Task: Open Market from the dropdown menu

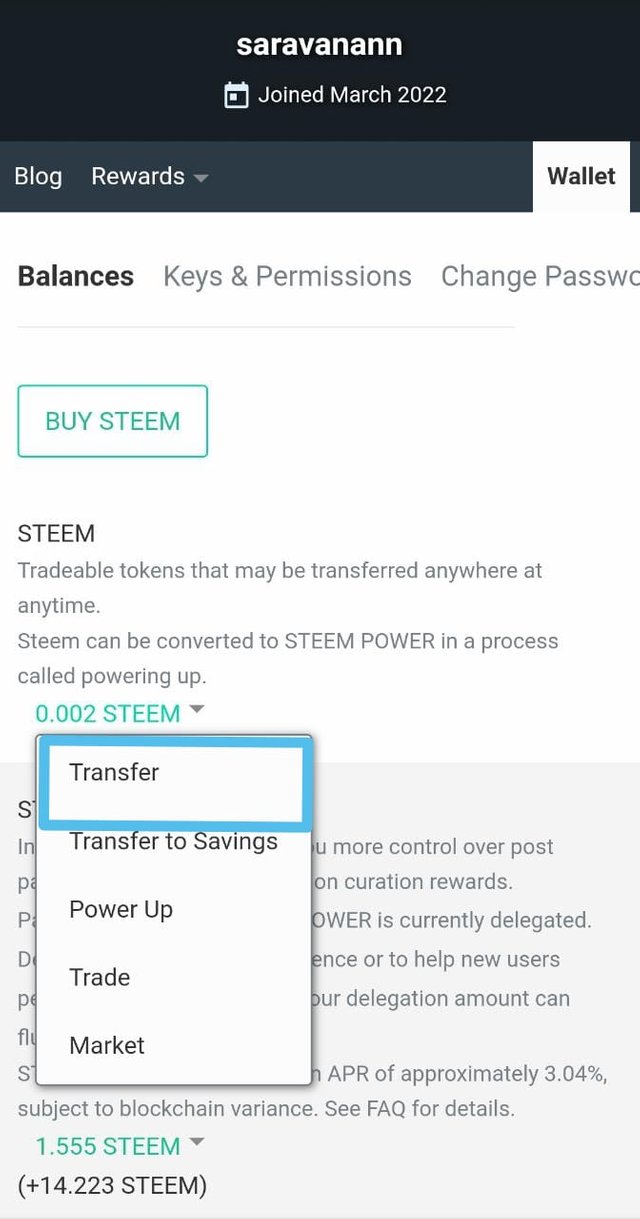Action: 107,1045
